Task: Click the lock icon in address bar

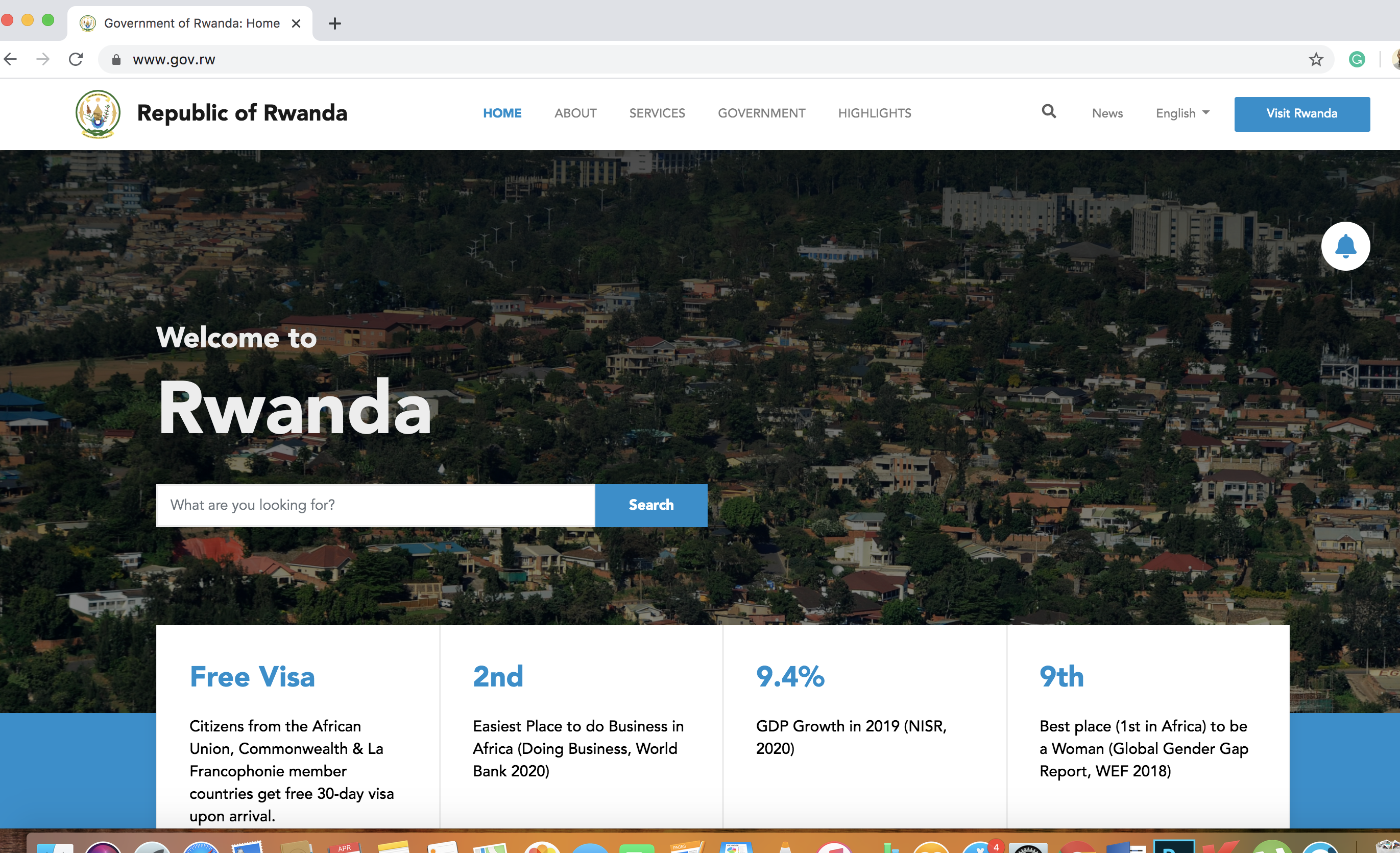Action: [x=116, y=60]
